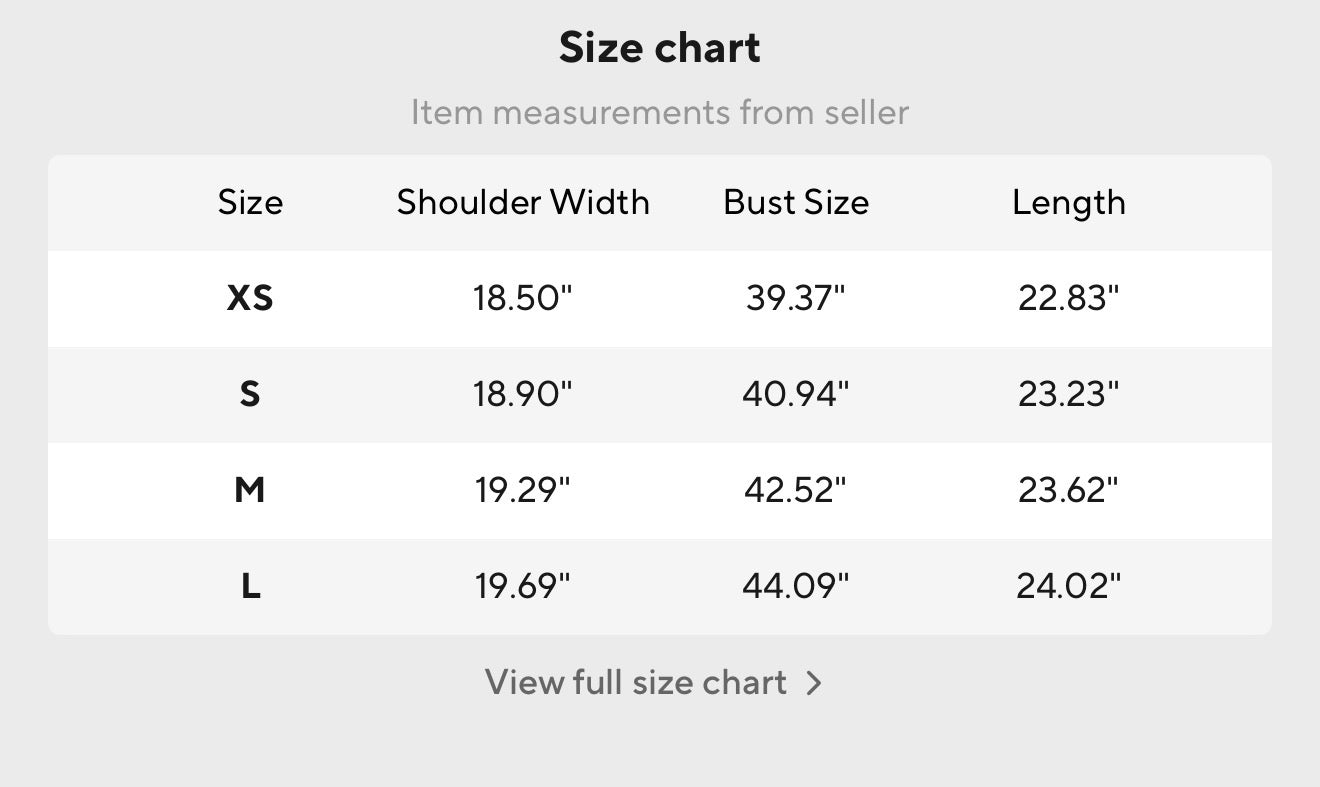Viewport: 1320px width, 787px height.
Task: Open the View full size chart link
Action: [x=636, y=682]
